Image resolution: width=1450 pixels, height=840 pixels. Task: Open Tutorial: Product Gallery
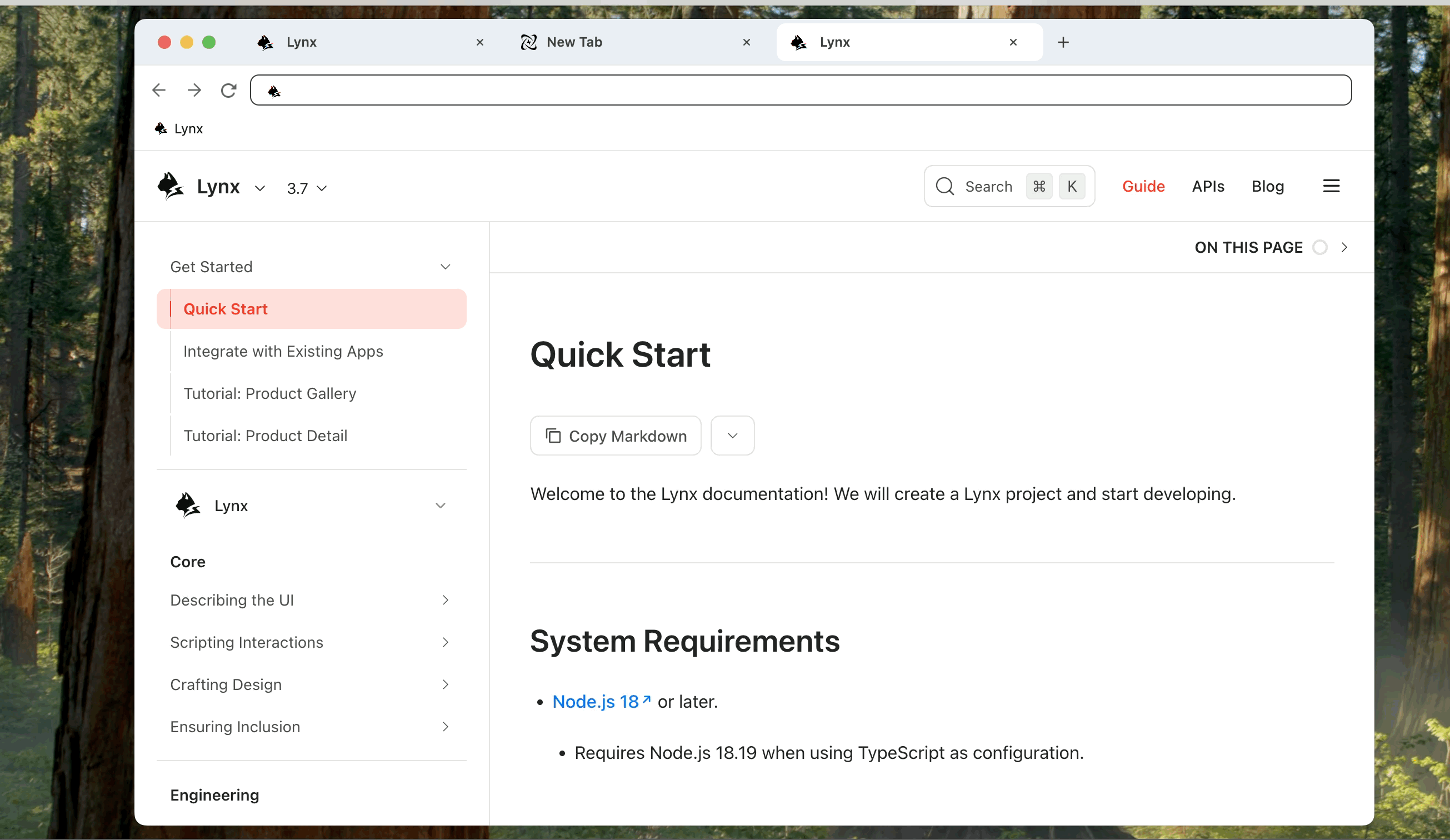(x=270, y=393)
